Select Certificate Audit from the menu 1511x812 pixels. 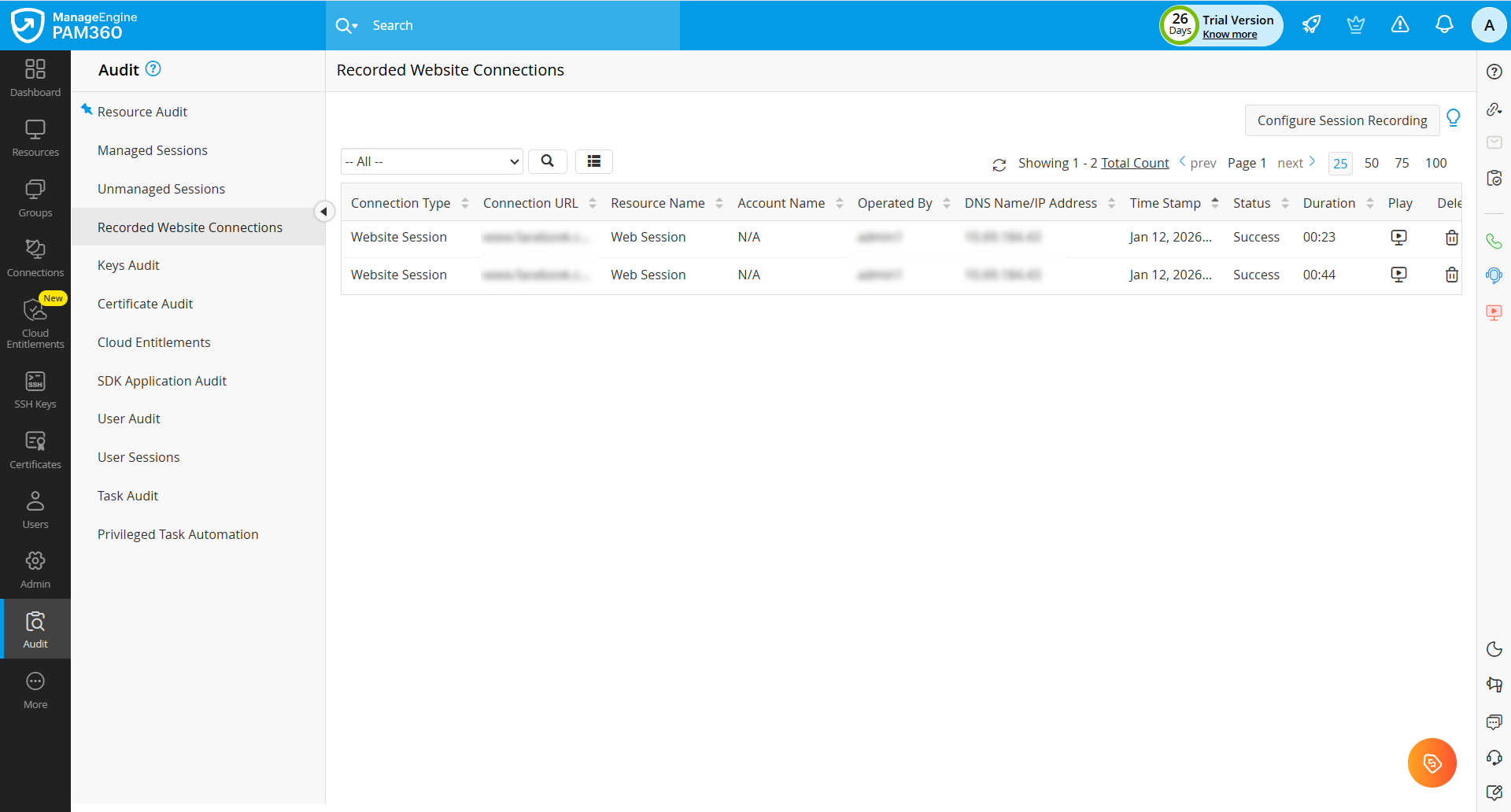click(x=145, y=304)
